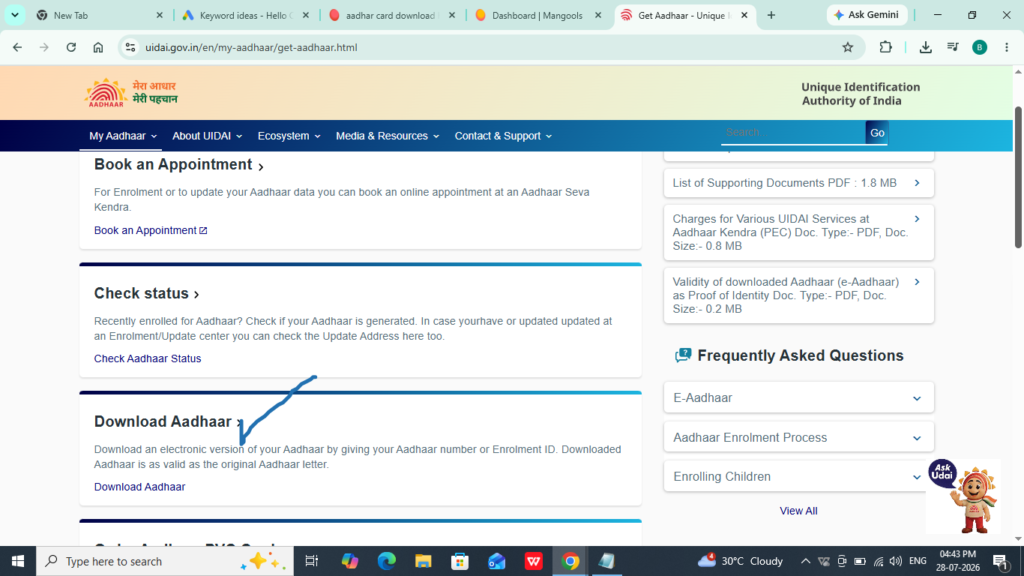Open File Explorer from the taskbar
Screen dimensions: 1024x576
[423, 561]
